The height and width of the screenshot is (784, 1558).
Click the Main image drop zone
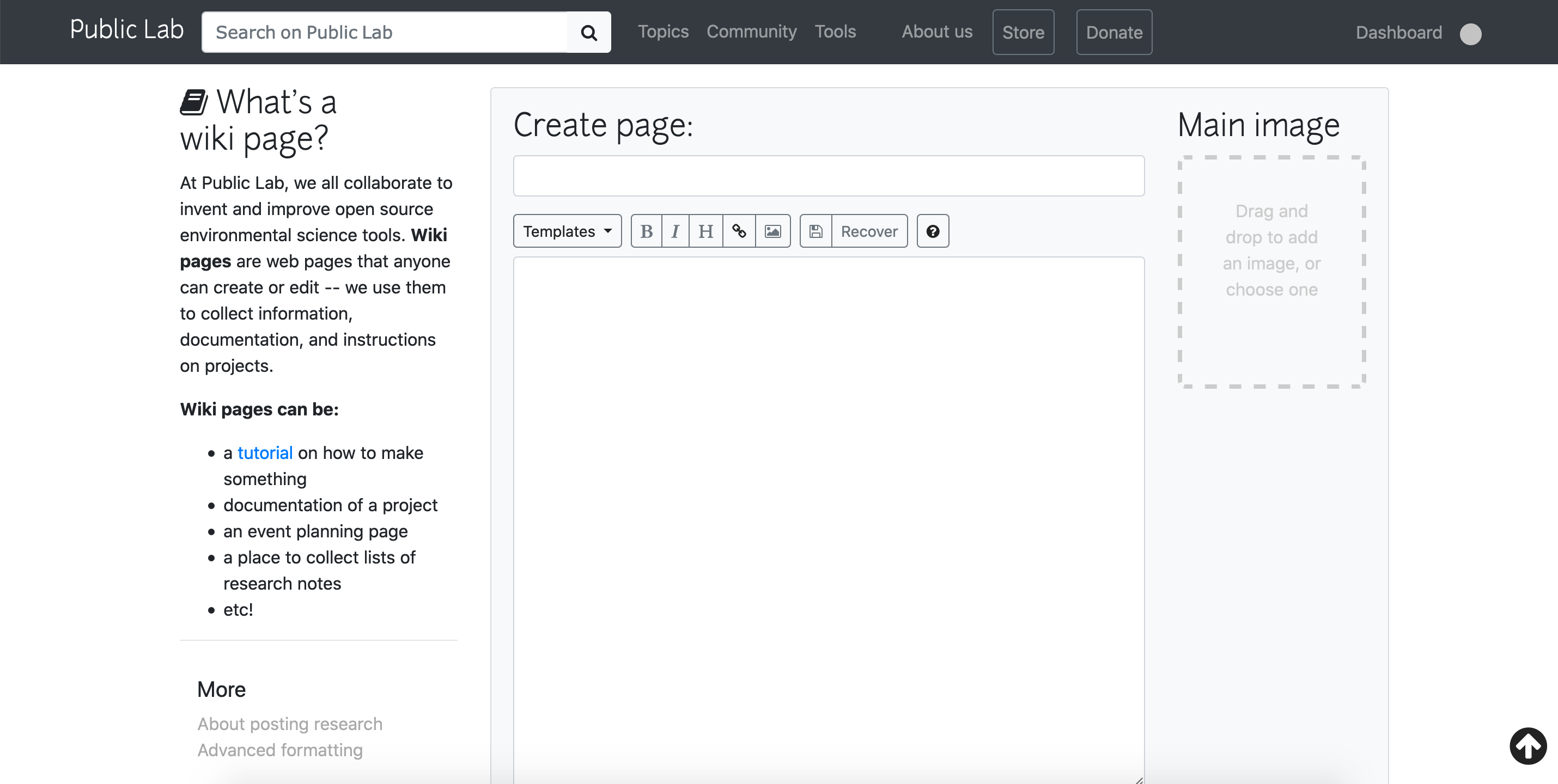click(x=1271, y=272)
